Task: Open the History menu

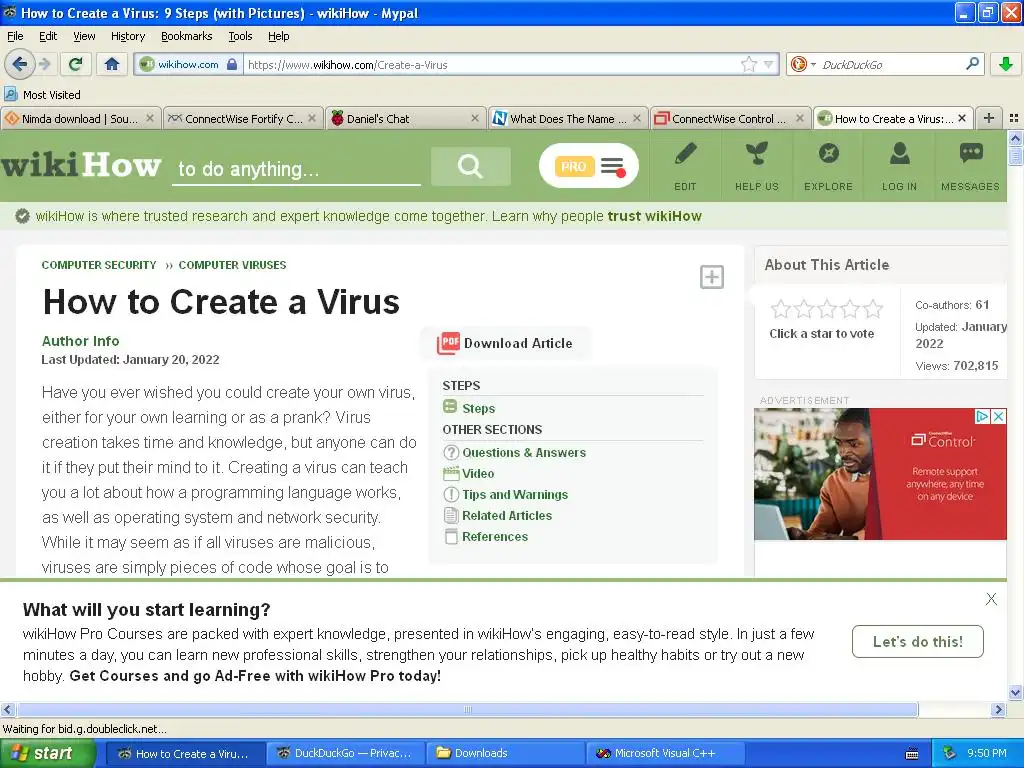Action: pos(127,36)
